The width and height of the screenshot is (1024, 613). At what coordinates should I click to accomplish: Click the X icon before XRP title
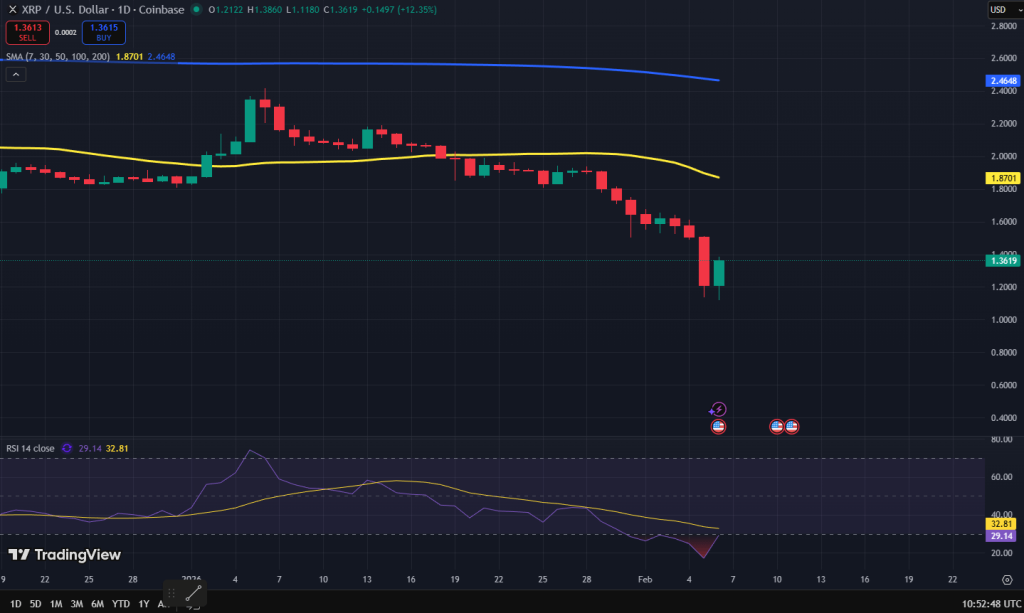12,10
